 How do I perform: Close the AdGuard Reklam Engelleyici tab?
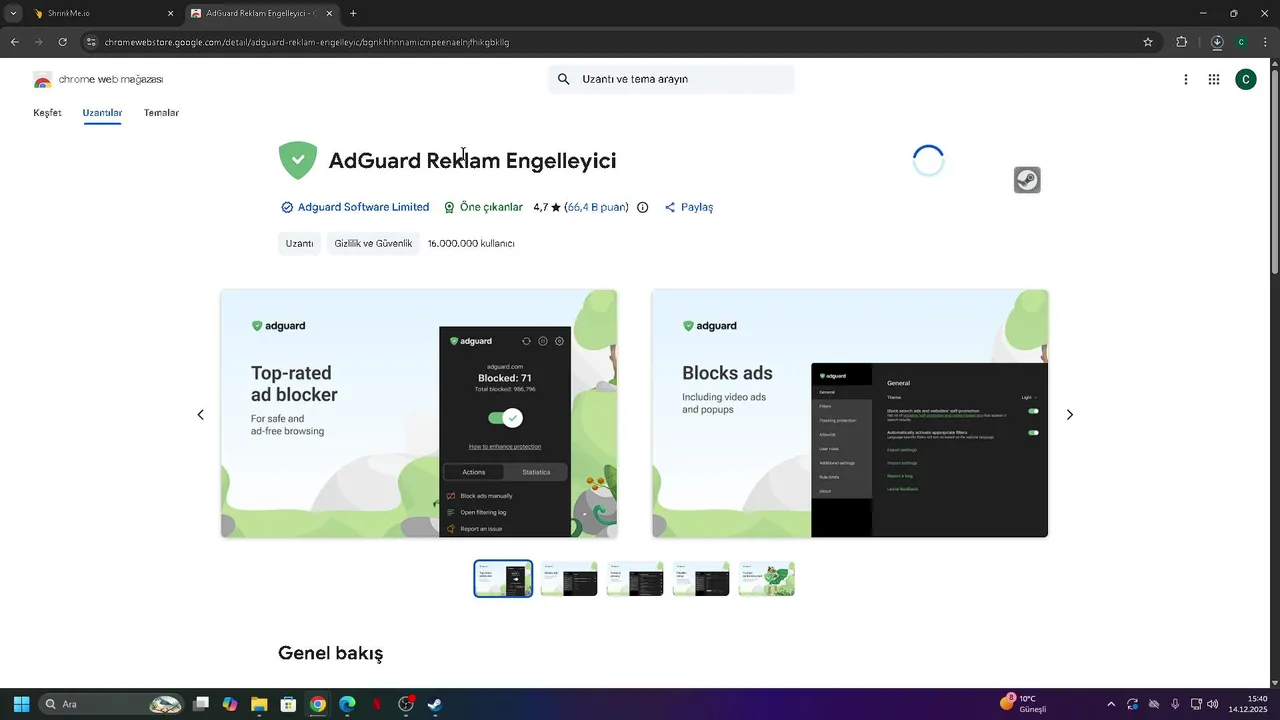click(329, 13)
